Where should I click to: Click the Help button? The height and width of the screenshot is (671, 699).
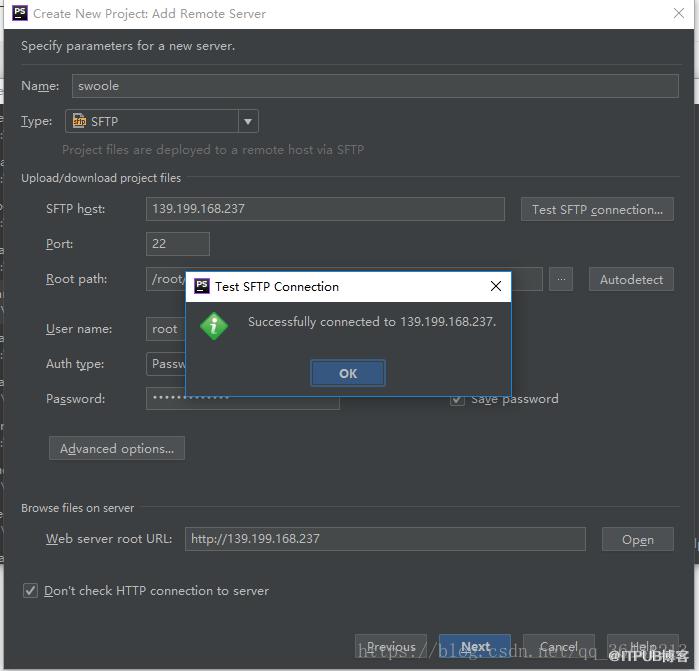click(643, 646)
